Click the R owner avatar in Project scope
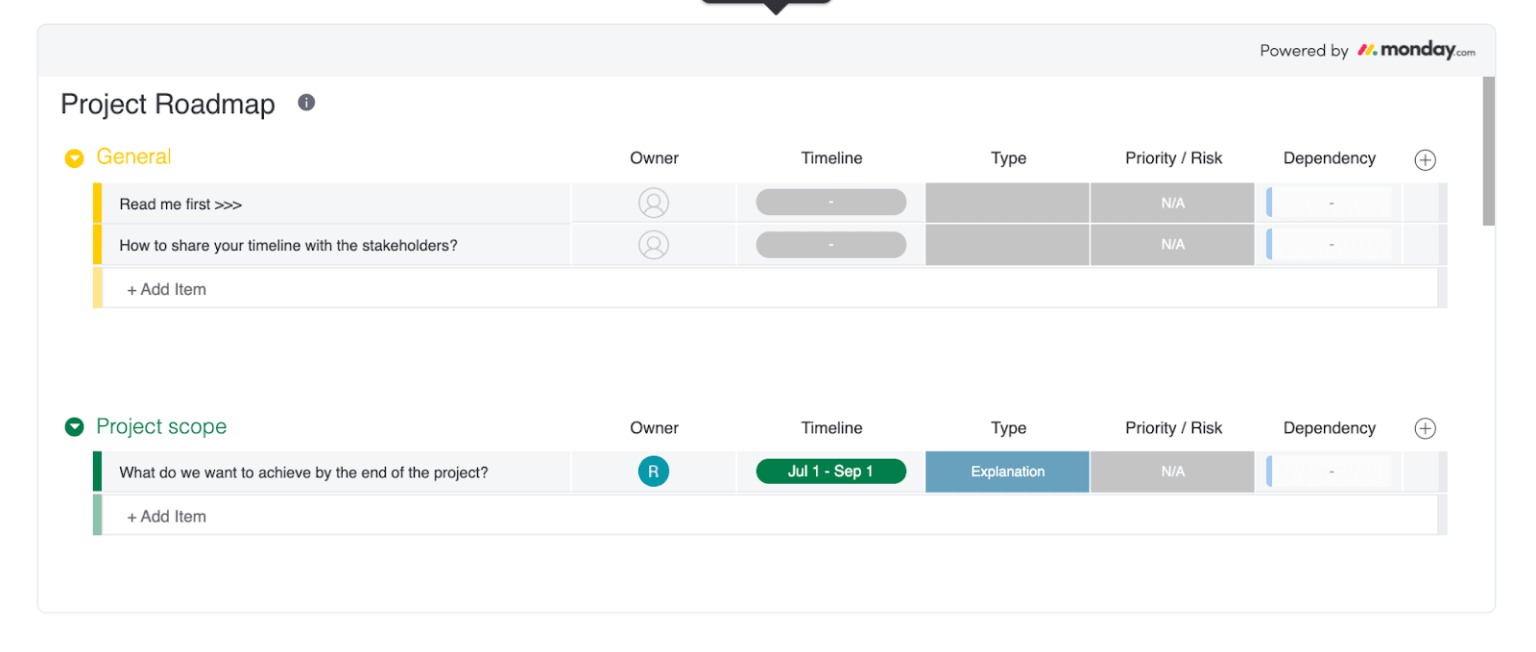The height and width of the screenshot is (652, 1536). click(x=653, y=472)
